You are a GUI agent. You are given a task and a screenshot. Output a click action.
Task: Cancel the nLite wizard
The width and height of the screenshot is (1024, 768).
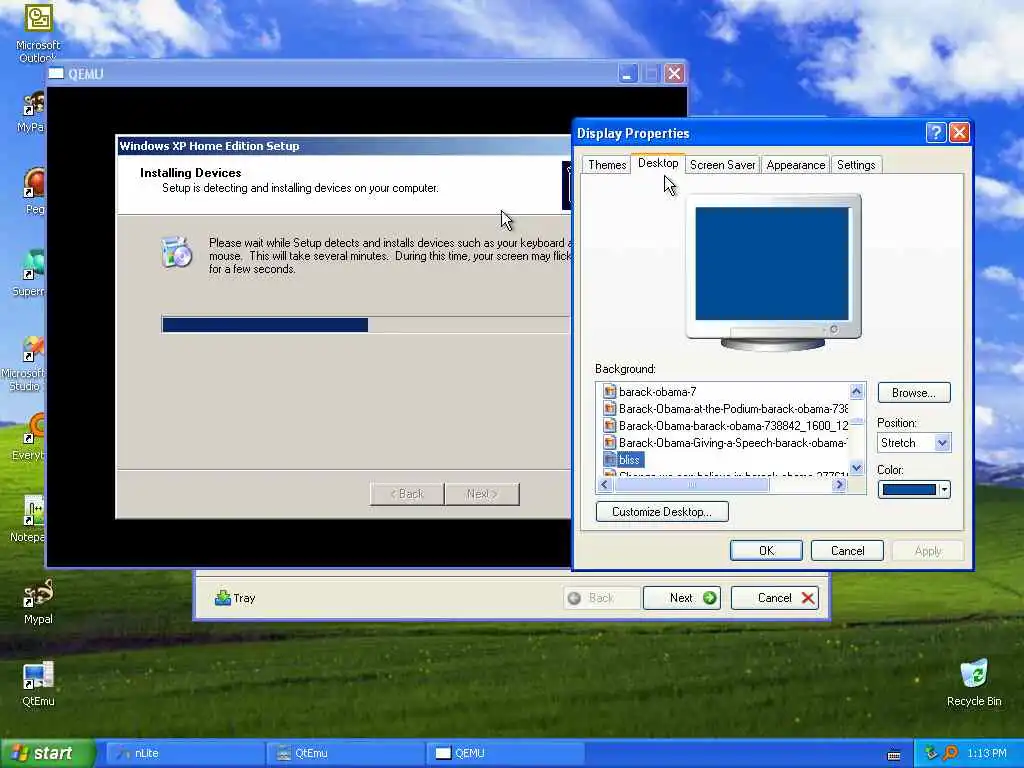tap(775, 598)
